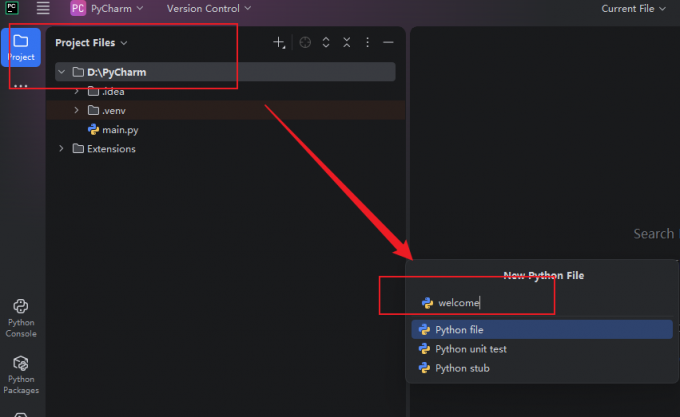
Task: Click the Python icon beside main.py
Action: [93, 129]
